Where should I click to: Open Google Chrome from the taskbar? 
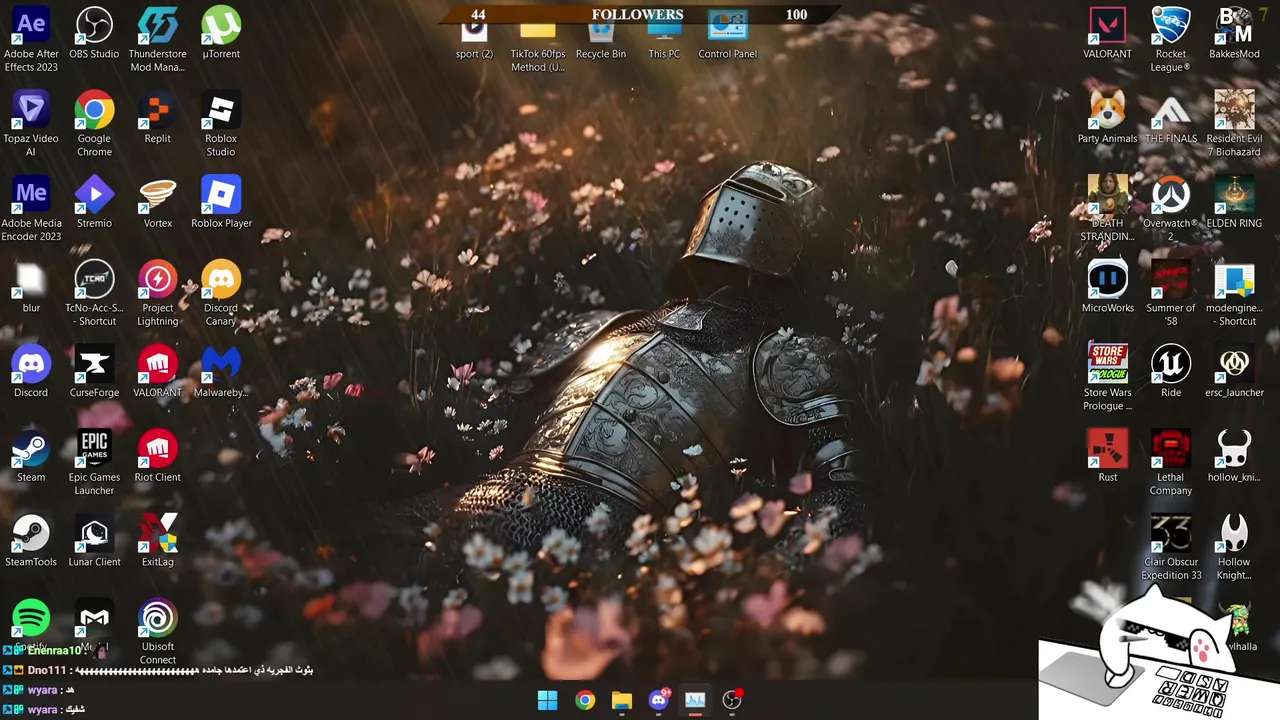585,700
